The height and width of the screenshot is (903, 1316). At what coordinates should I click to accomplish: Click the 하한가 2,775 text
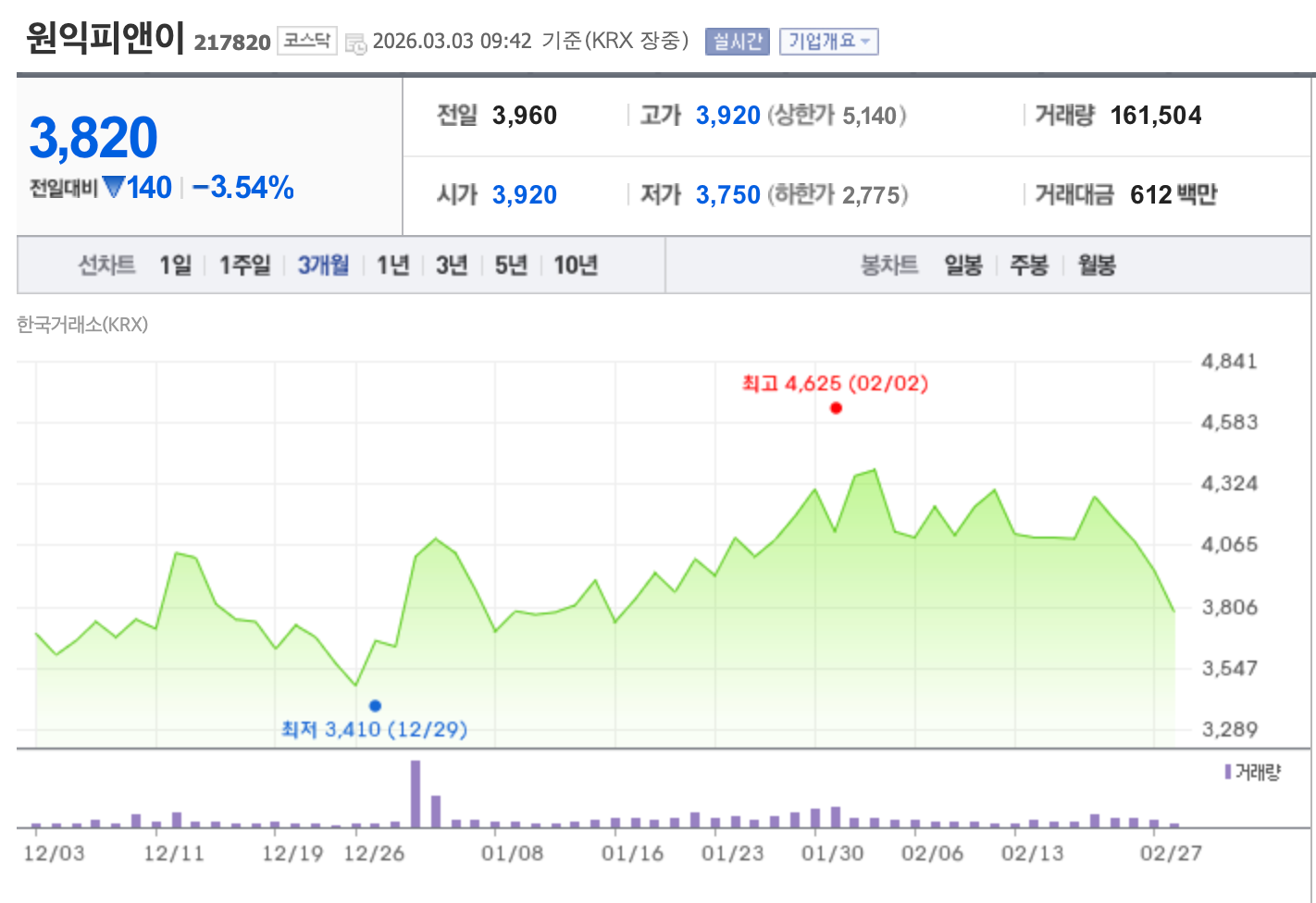838,195
